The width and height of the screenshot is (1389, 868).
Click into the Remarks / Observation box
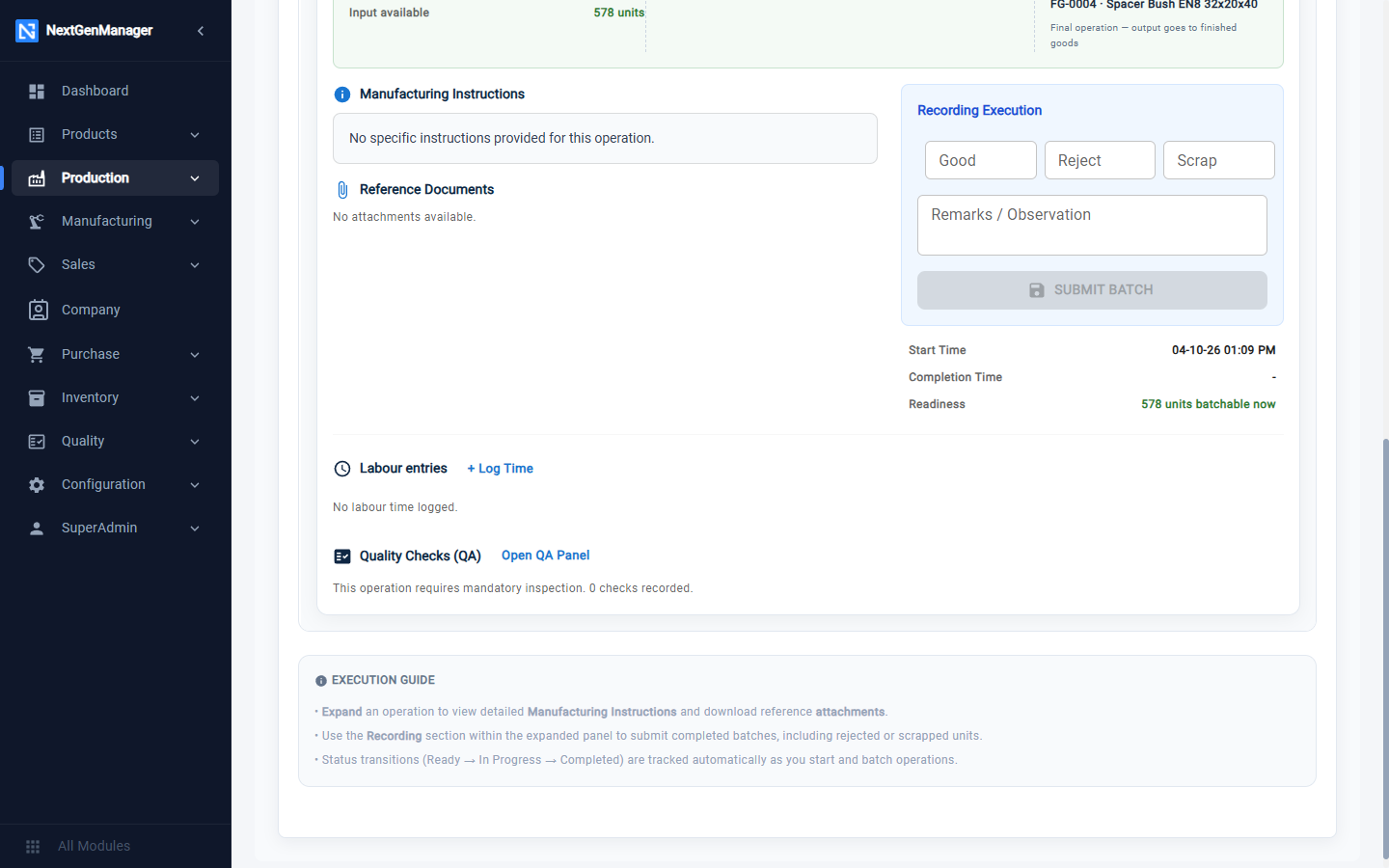[1092, 225]
